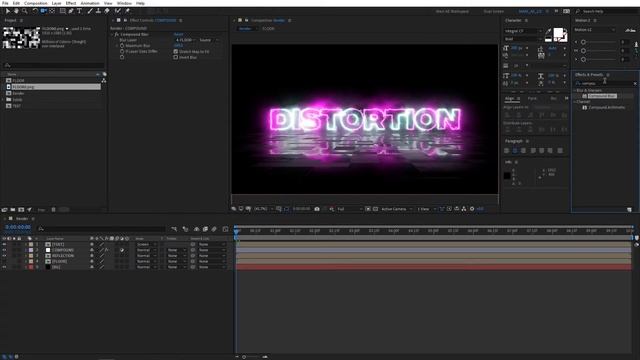Select the Hand tool
Screen dimensions: 640x360
[x=16, y=11]
